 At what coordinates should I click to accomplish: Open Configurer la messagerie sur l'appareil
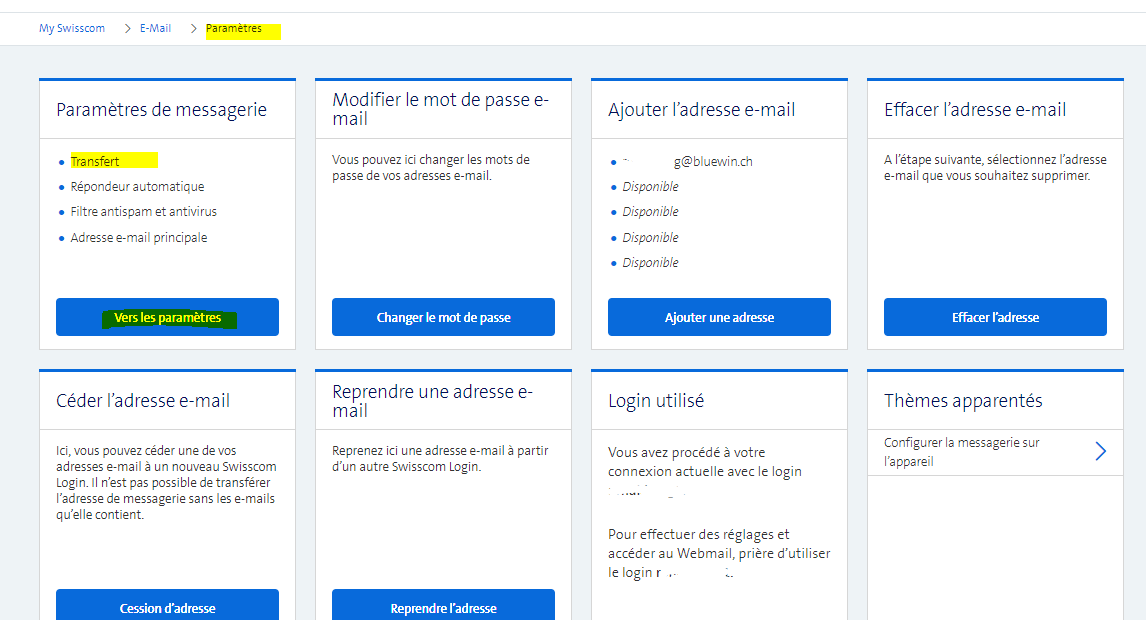[x=961, y=452]
